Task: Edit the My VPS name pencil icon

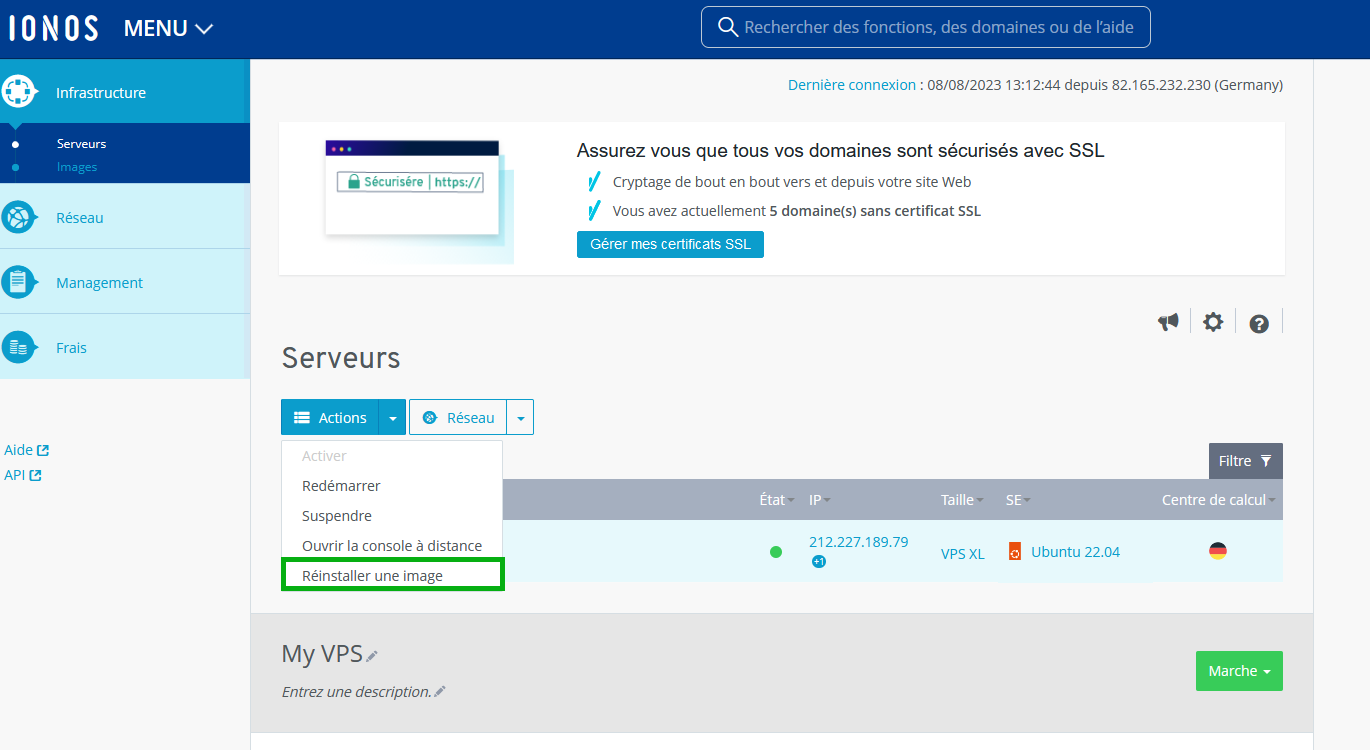Action: (372, 656)
